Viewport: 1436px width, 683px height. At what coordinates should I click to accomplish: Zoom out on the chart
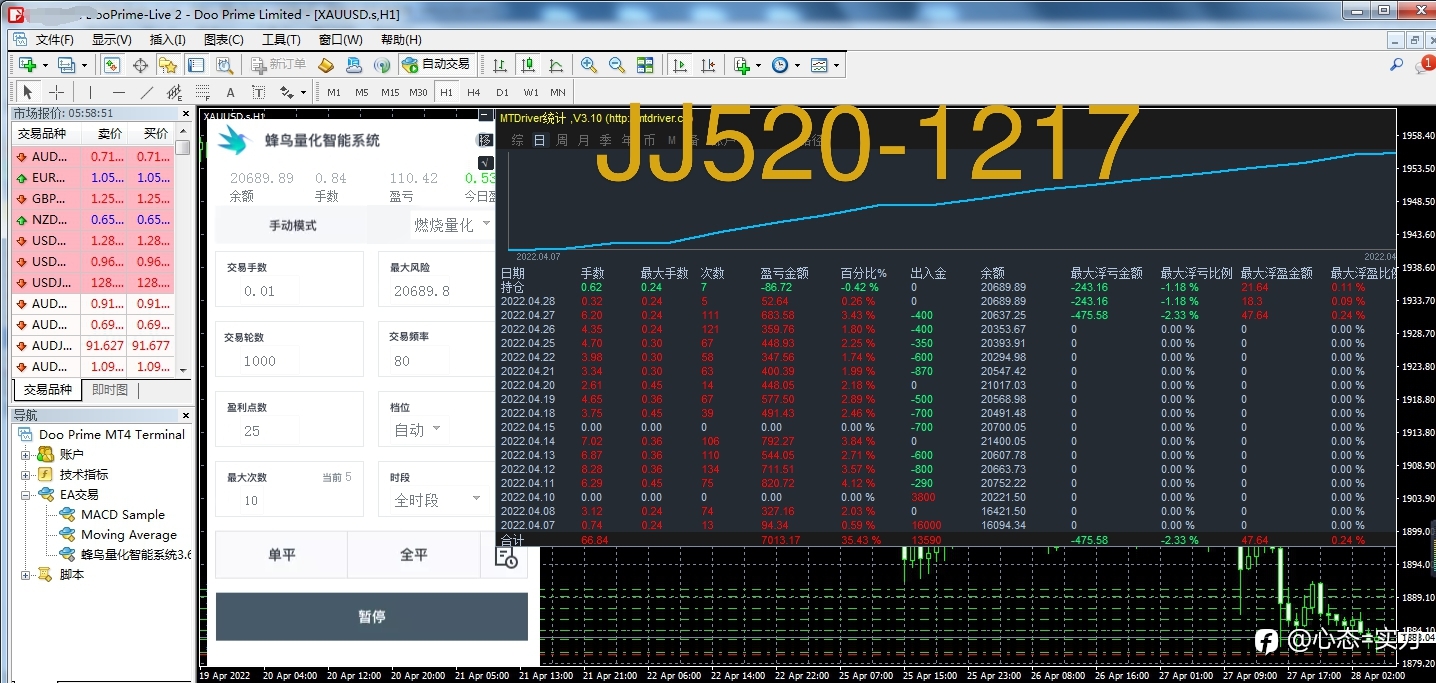(x=617, y=65)
